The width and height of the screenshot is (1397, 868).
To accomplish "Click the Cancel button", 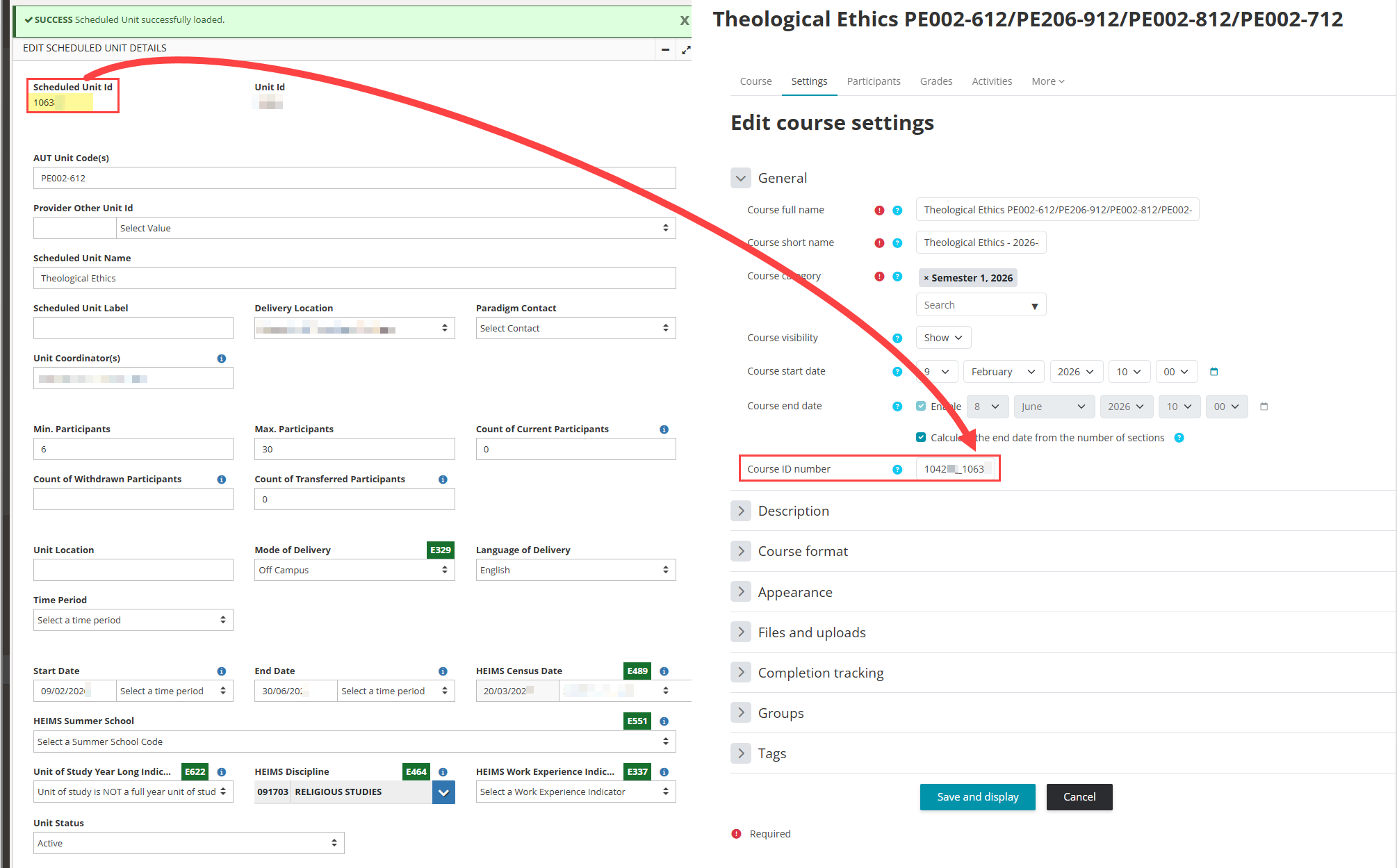I will [x=1079, y=797].
